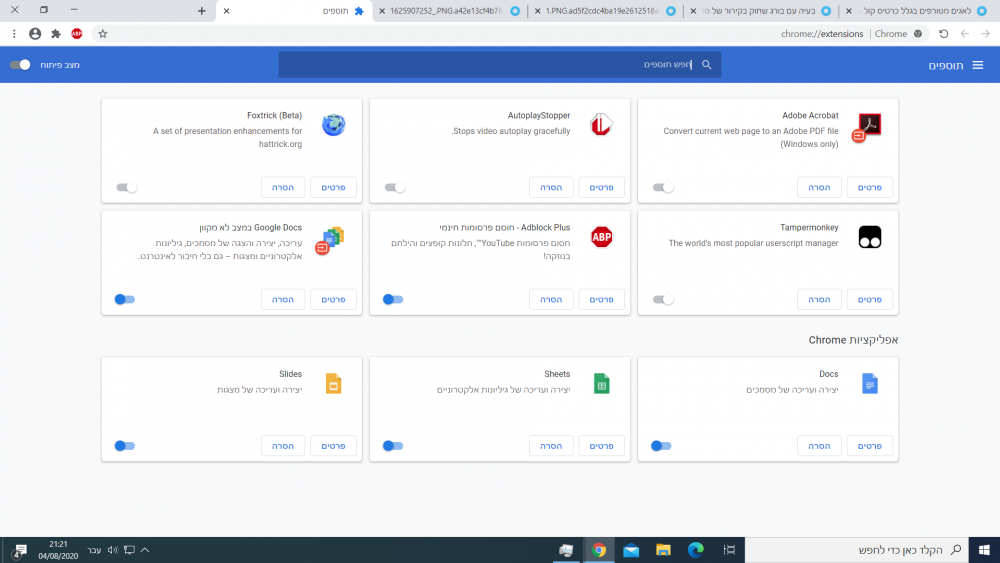Click the Adblock Plus ABP card icon

[x=601, y=237]
